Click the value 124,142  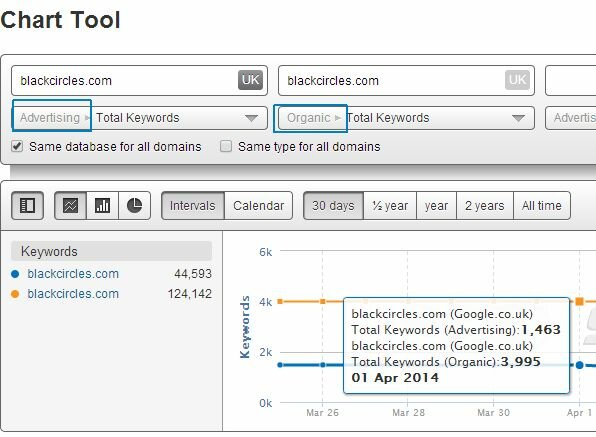tap(190, 294)
